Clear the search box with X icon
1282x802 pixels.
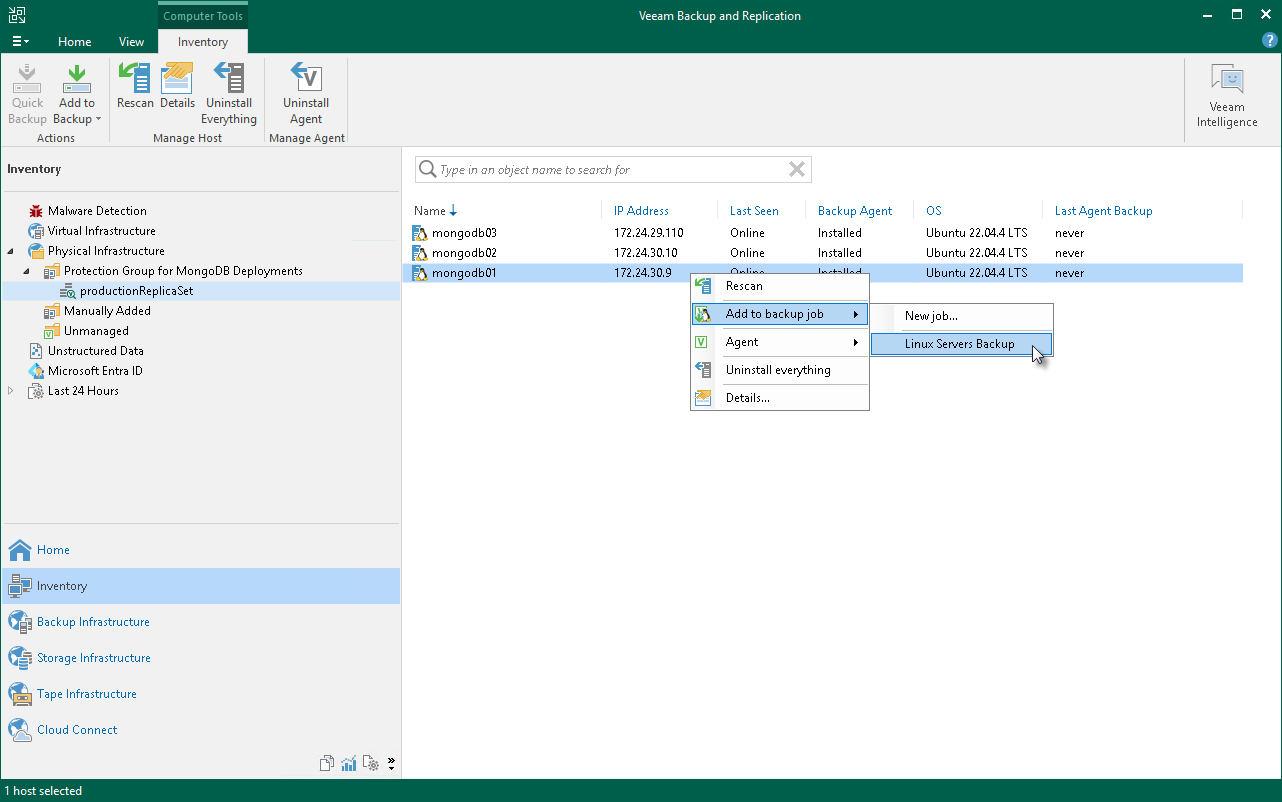pyautogui.click(x=797, y=170)
